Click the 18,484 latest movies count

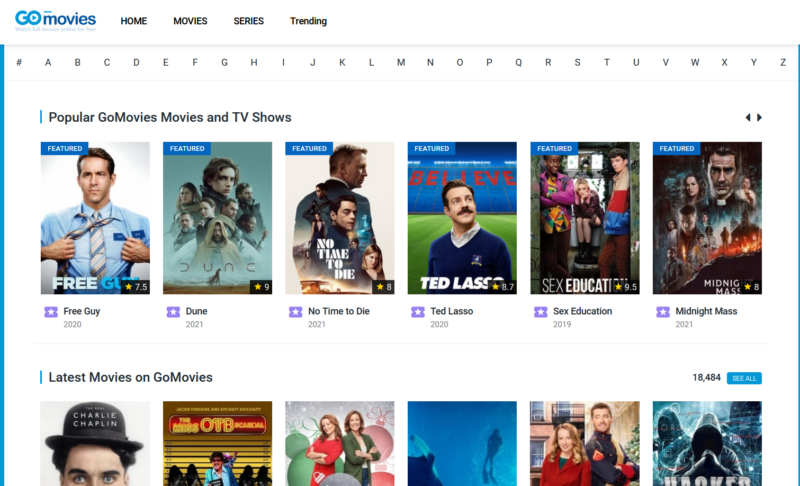pyautogui.click(x=707, y=378)
